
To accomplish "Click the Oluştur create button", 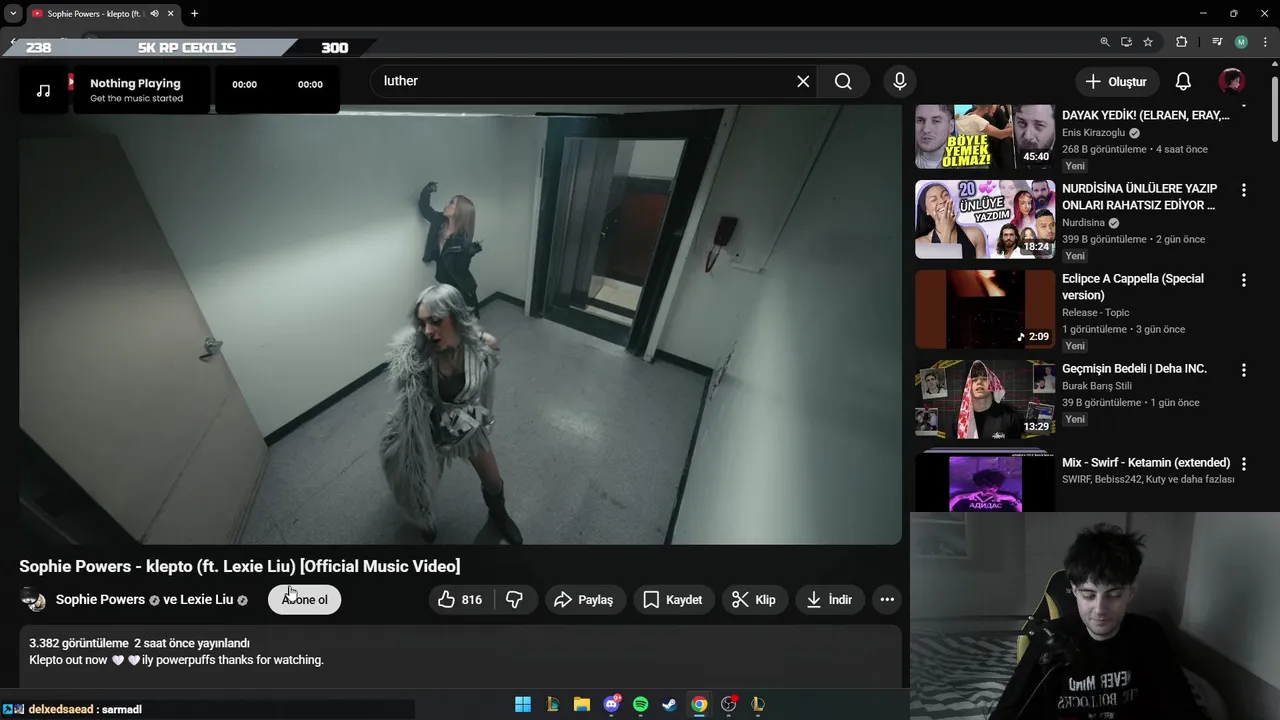I will tap(1117, 82).
